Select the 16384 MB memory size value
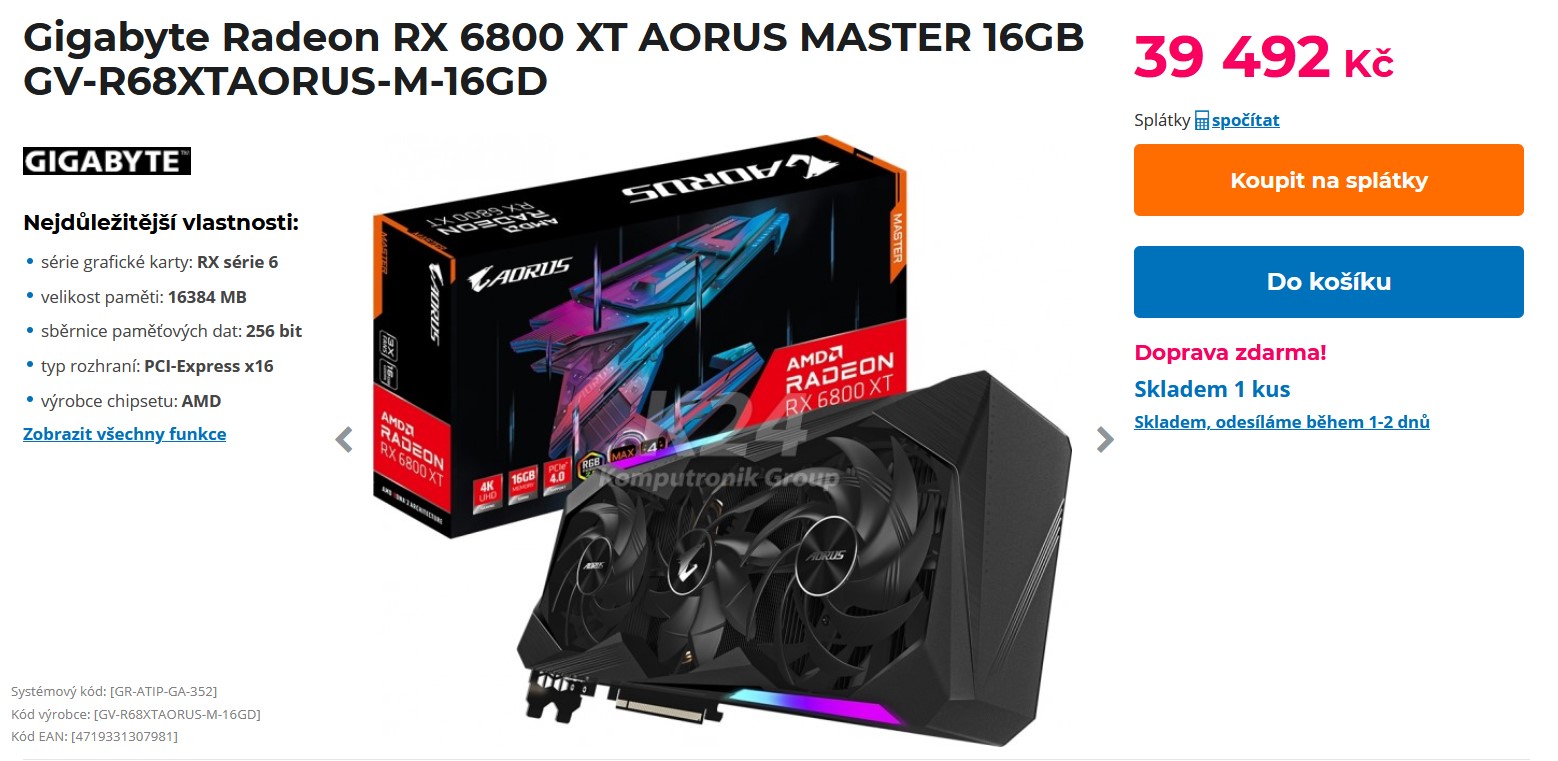Screen dimensions: 1558x761 click(207, 297)
